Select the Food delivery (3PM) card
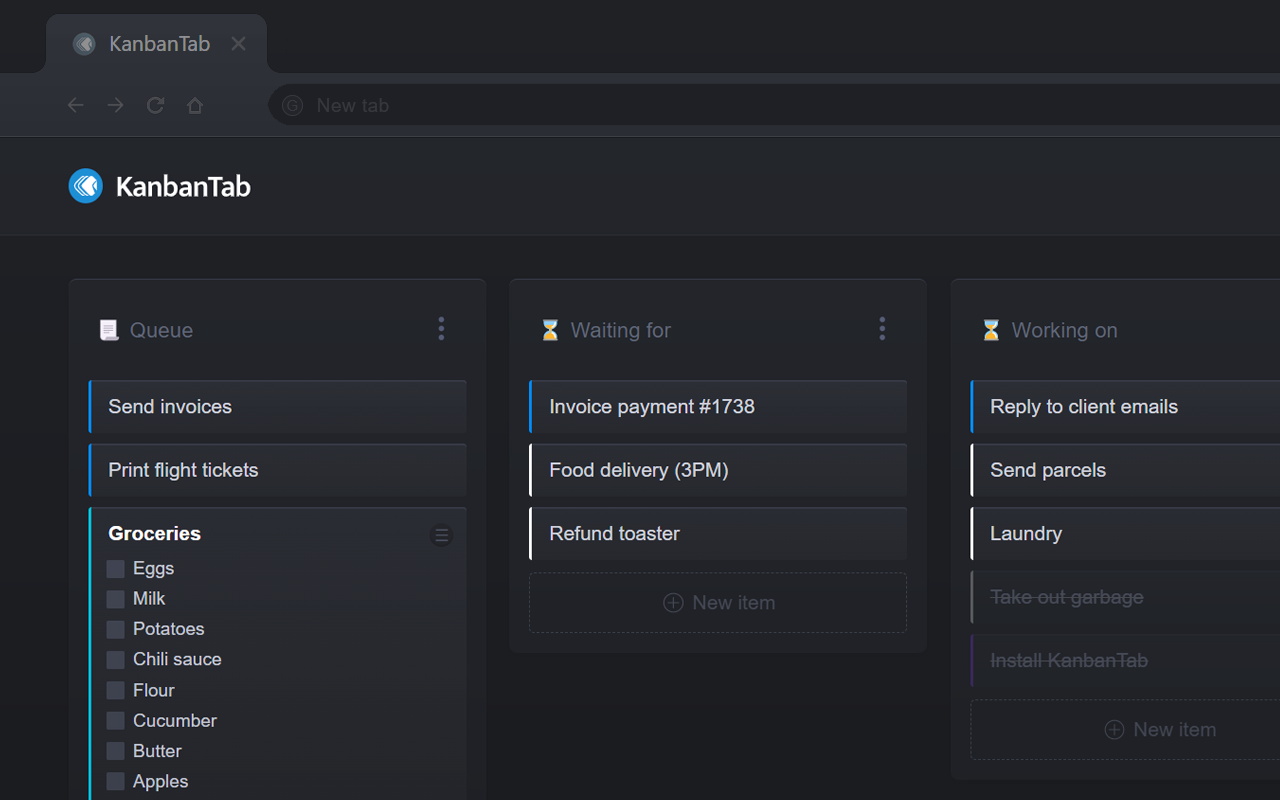 (718, 470)
